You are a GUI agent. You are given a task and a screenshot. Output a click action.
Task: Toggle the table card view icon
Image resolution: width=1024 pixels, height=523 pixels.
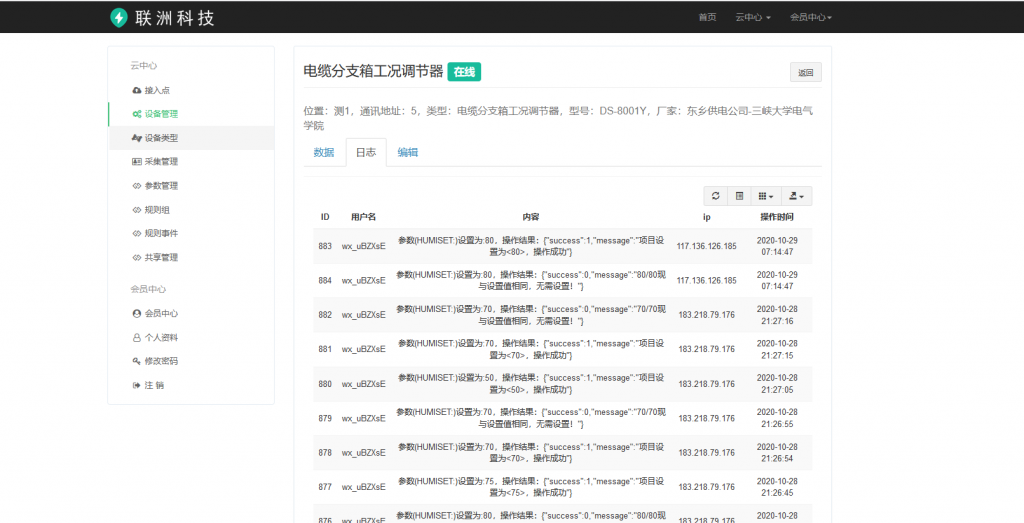740,196
